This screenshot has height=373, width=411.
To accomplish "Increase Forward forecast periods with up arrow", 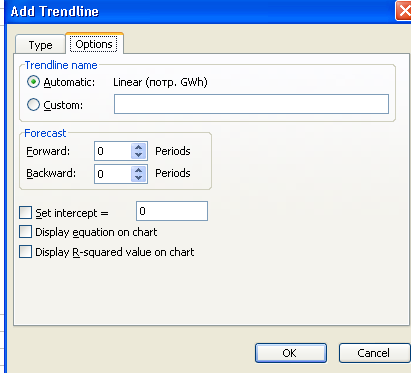I will click(x=139, y=147).
